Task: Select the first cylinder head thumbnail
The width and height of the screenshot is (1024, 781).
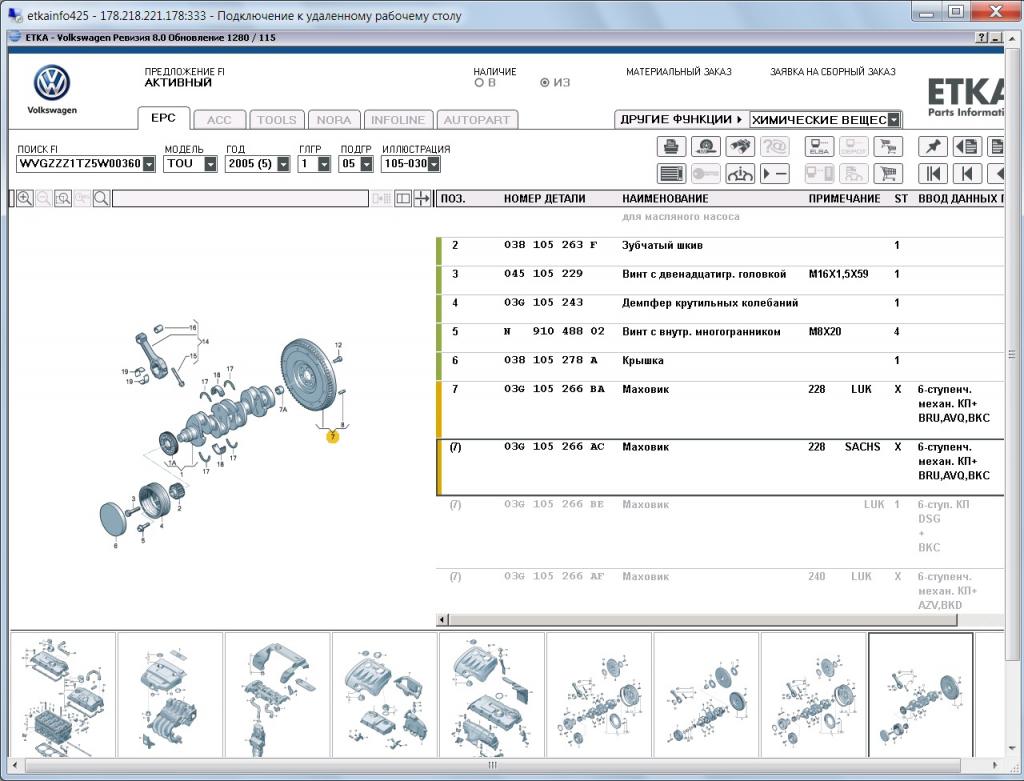Action: point(63,695)
